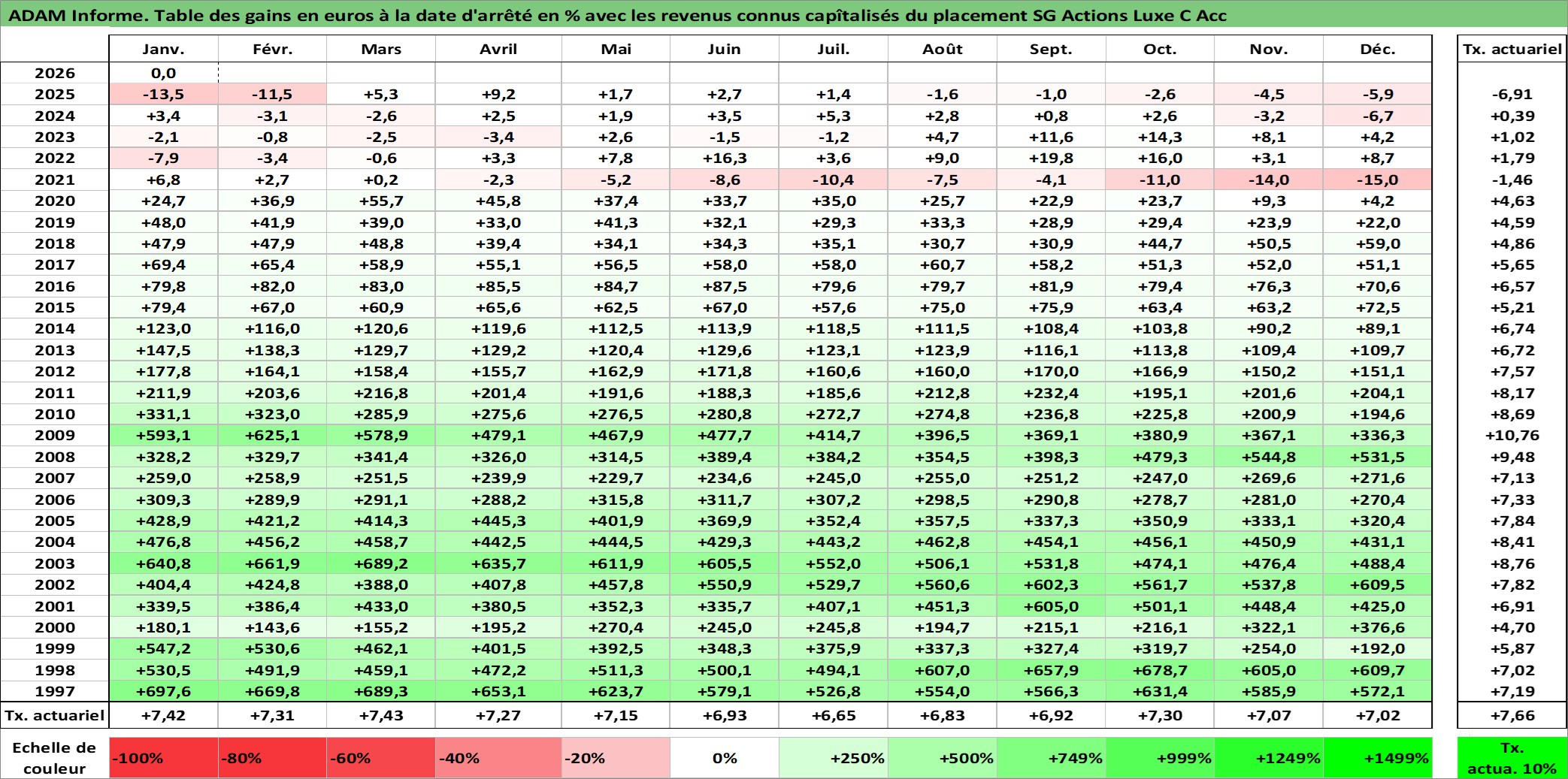Click the Janv. column header
This screenshot has height=779, width=1568.
164,49
